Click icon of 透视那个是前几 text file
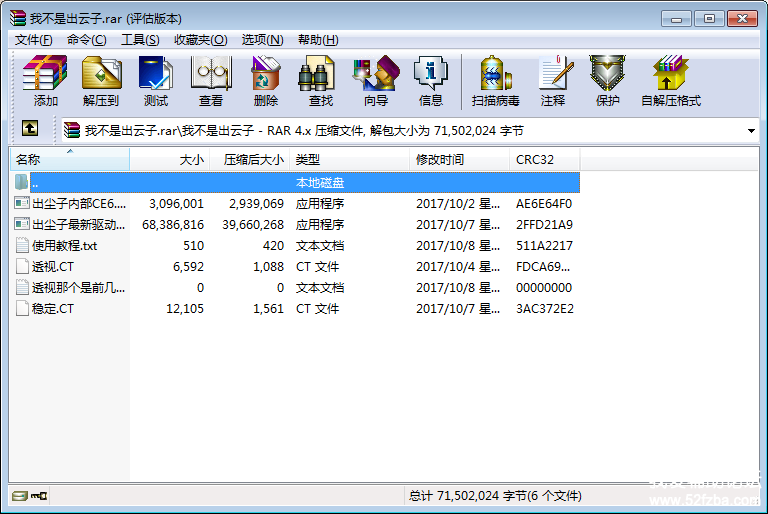The image size is (768, 514). tap(22, 287)
